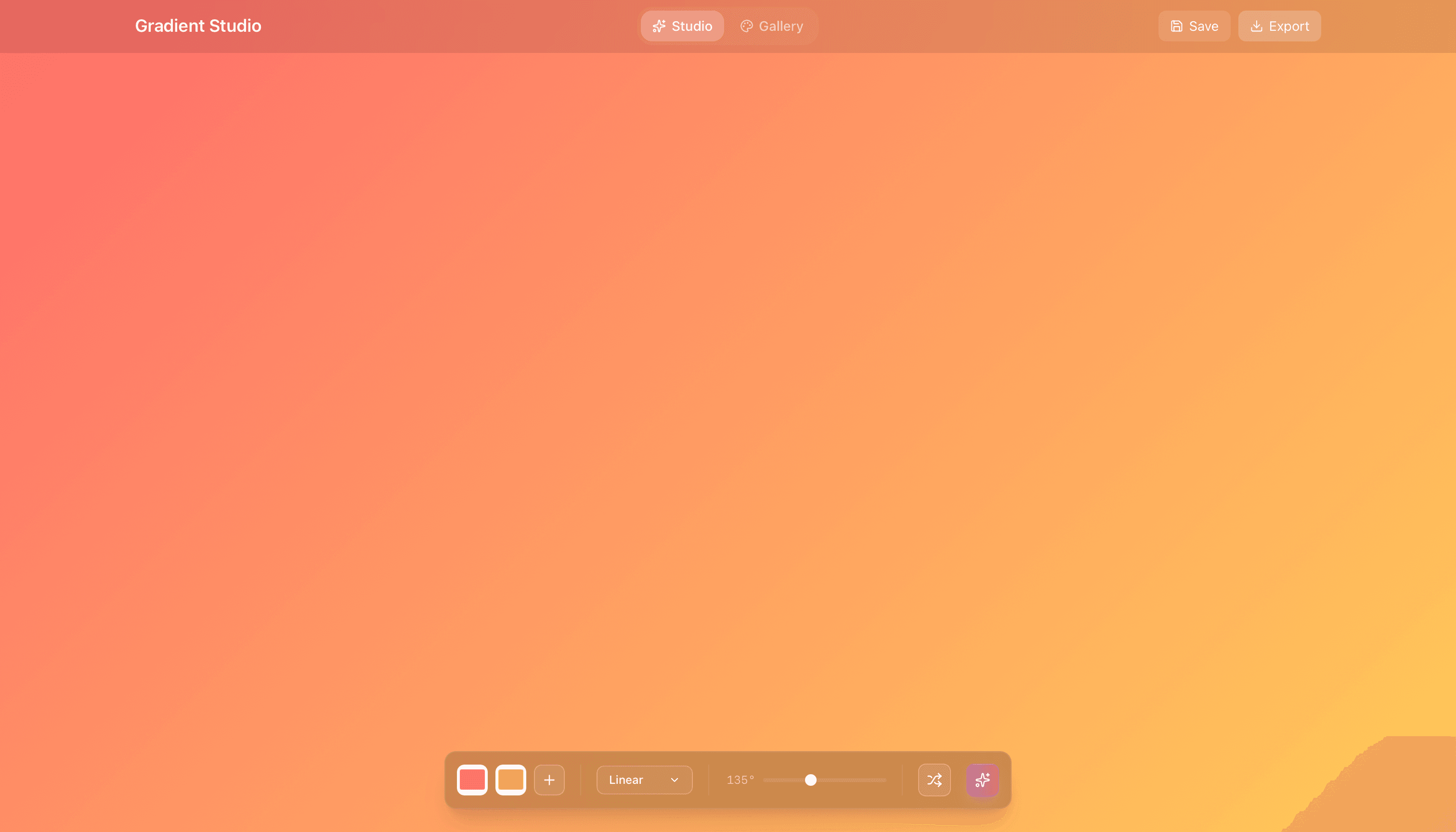
Task: Open the Gallery tab
Action: point(771,26)
